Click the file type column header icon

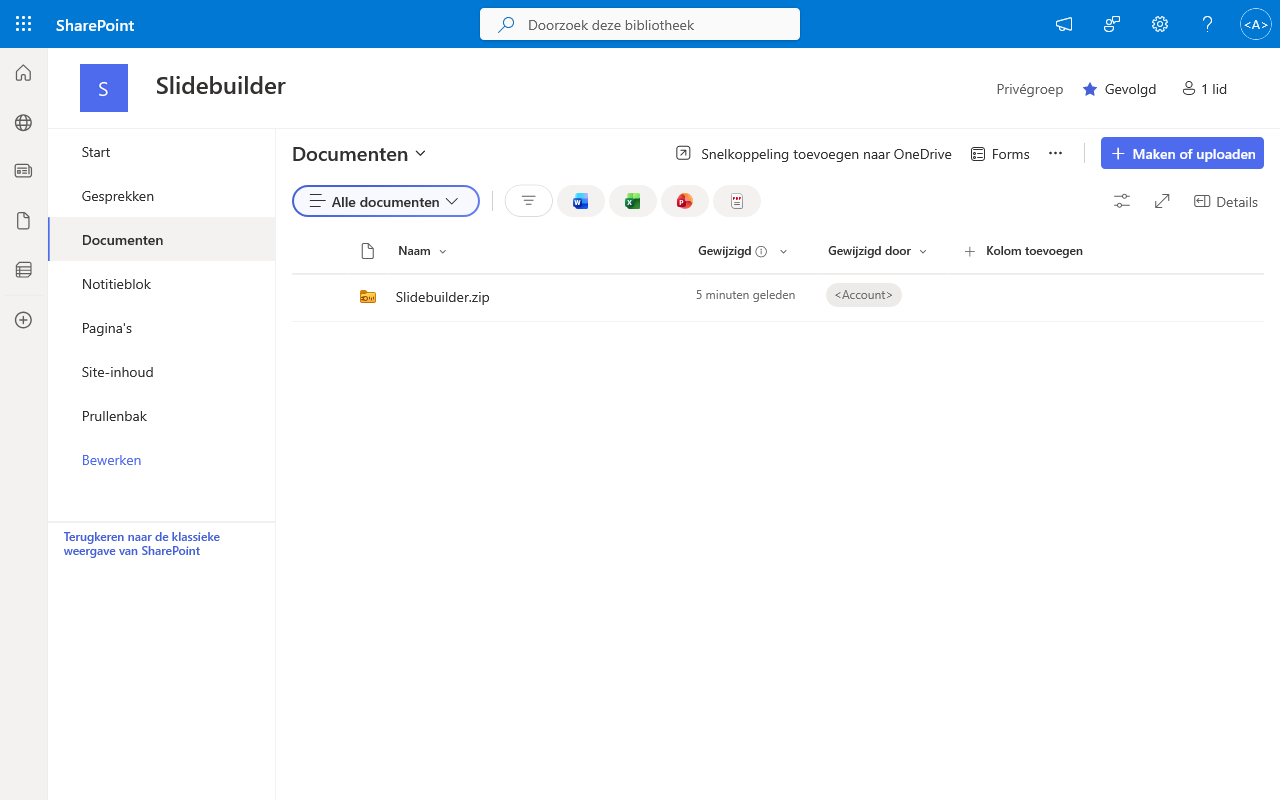[x=368, y=251]
